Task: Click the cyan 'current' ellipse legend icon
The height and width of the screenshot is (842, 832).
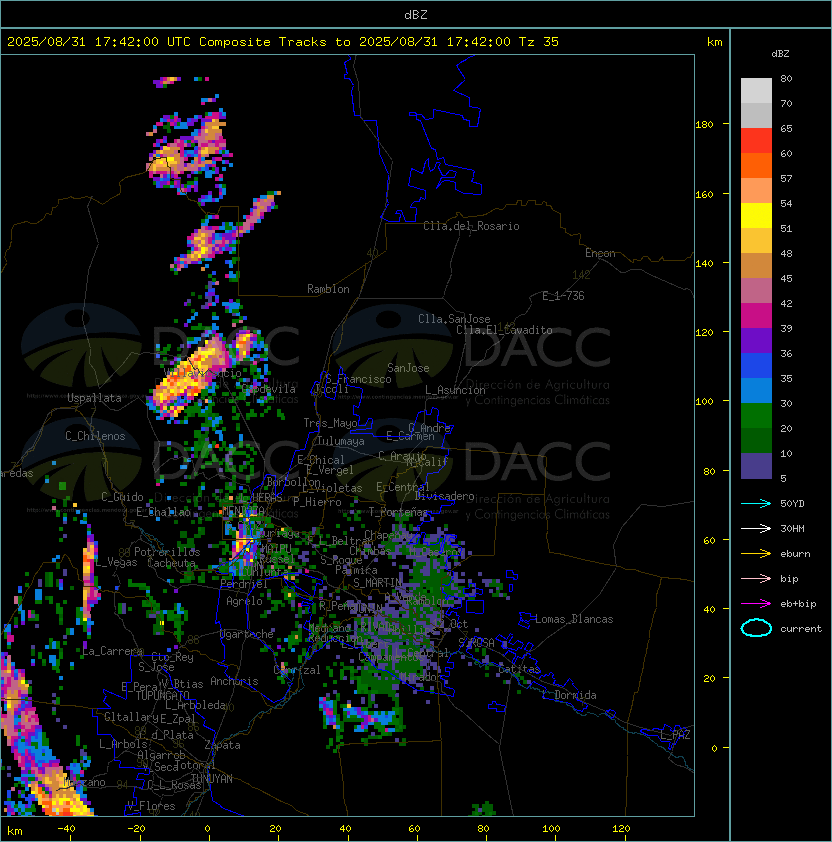Action: point(756,628)
